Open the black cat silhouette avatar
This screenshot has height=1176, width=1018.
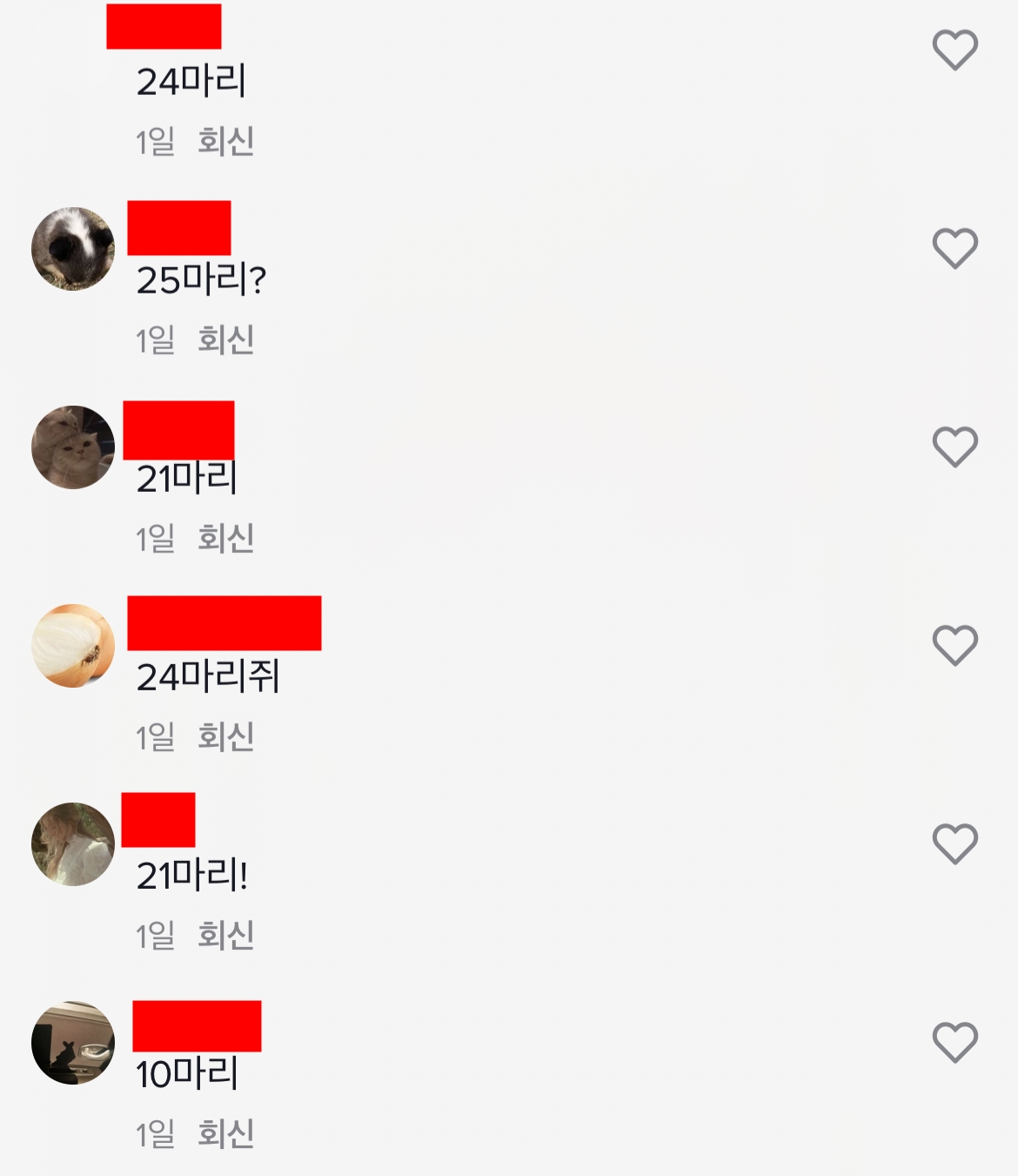73,1043
